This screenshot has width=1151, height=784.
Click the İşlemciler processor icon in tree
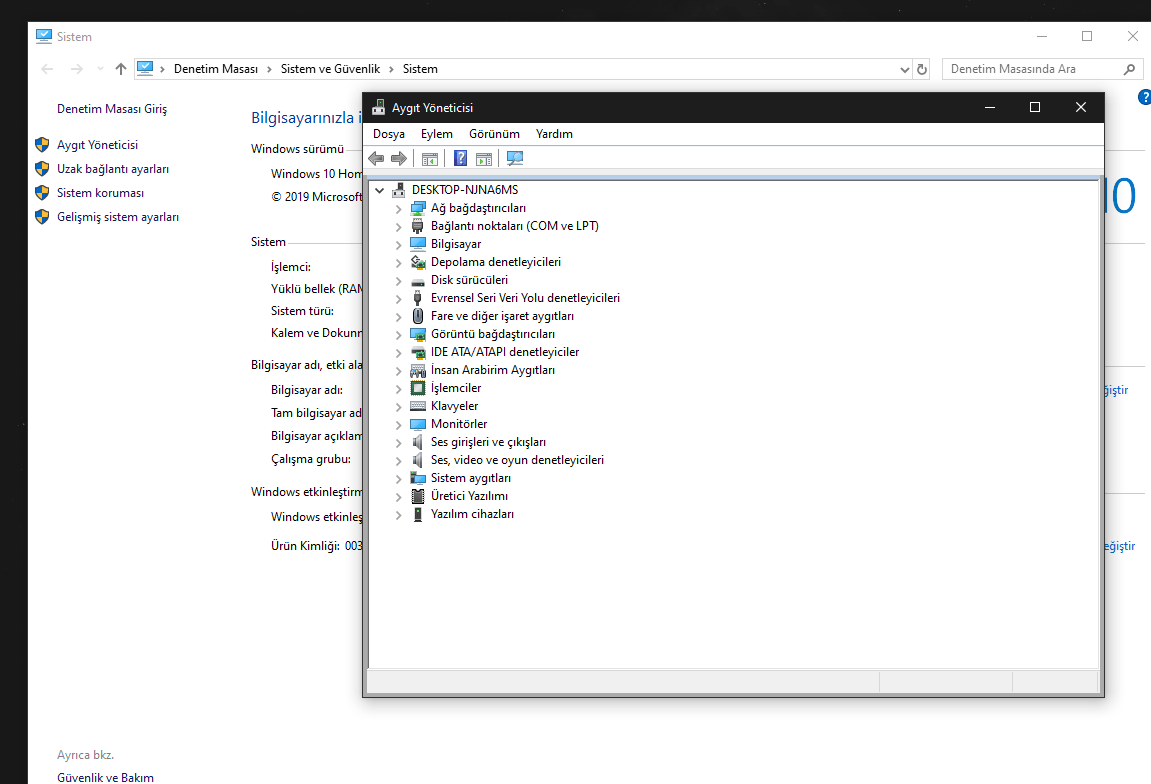tap(418, 388)
